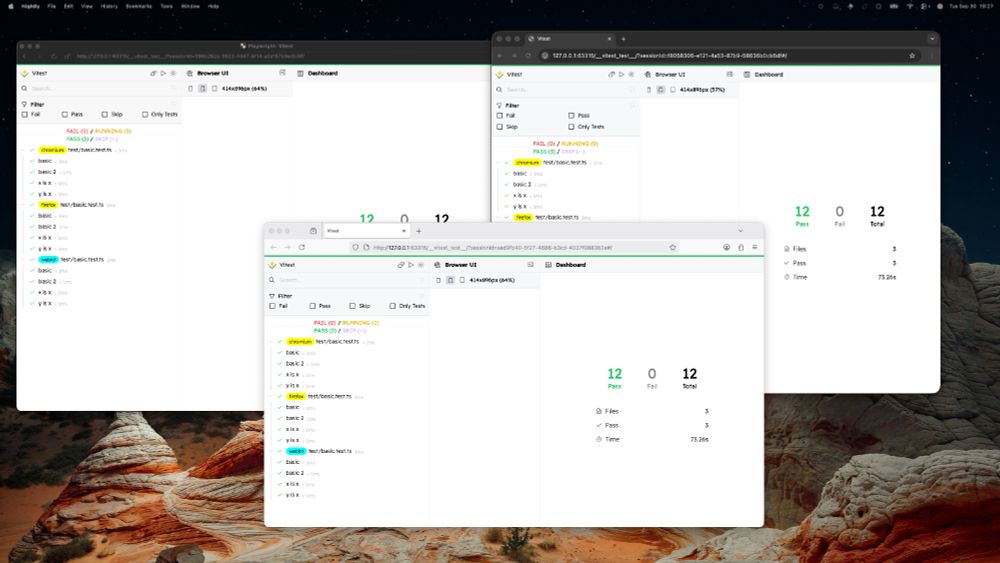Bookmark the page with Firefox's star icon
This screenshot has height=563, width=1000.
[x=672, y=247]
